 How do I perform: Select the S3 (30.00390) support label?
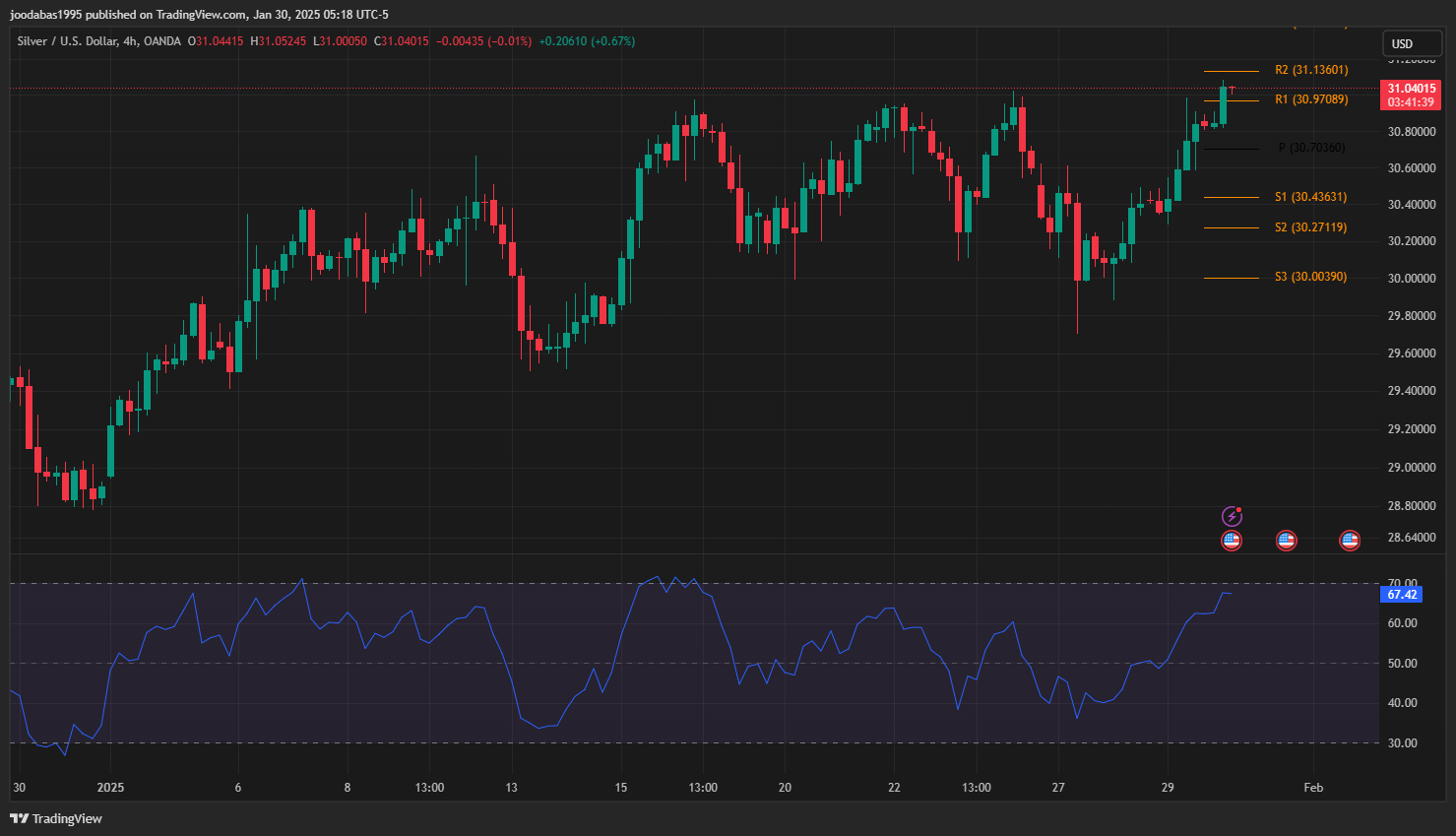pos(1310,277)
